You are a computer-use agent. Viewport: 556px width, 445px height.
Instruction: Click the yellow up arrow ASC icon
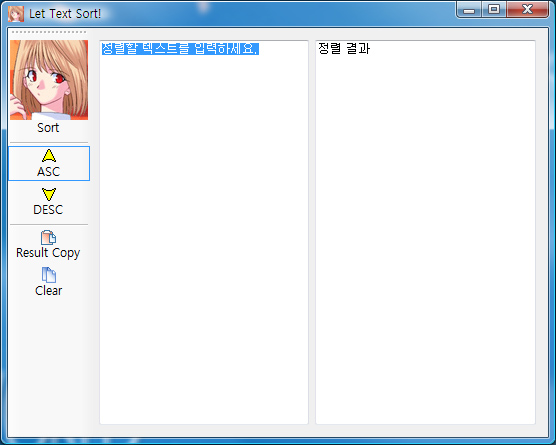(49, 156)
